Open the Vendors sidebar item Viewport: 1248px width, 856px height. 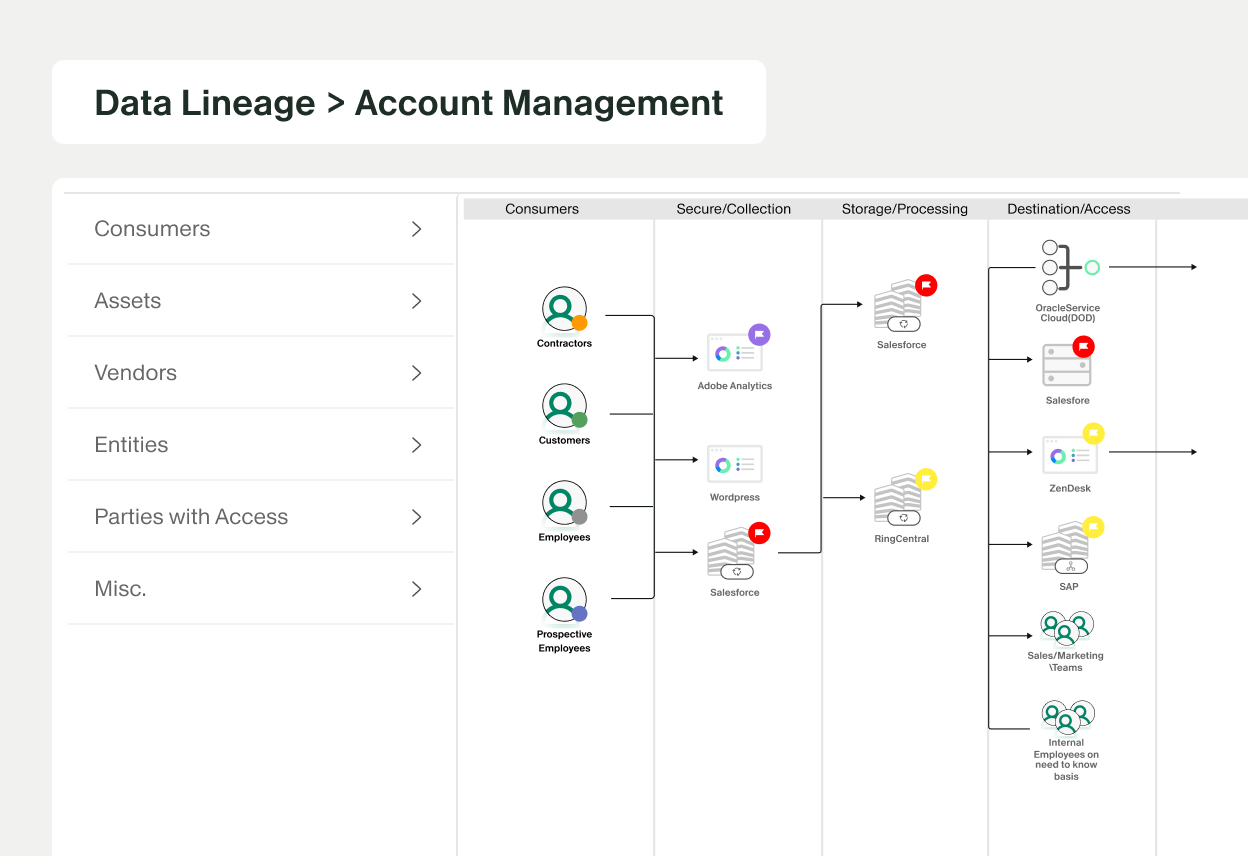(x=261, y=373)
